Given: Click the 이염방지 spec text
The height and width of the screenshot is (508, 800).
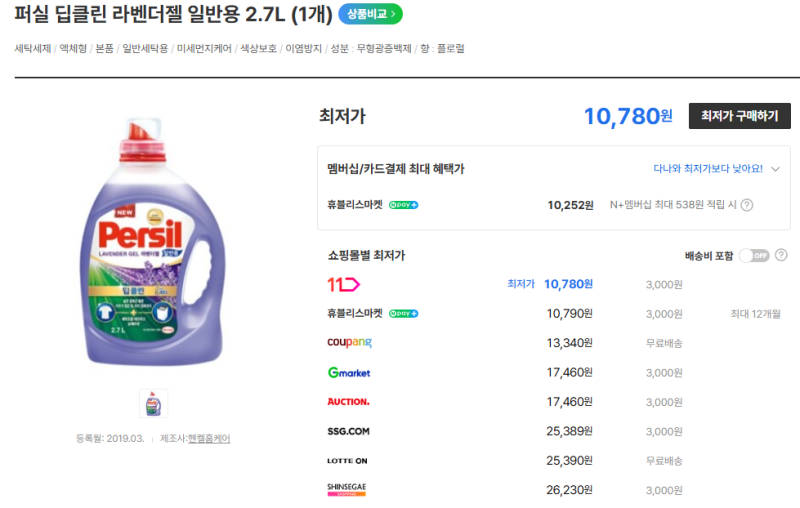Looking at the screenshot, I should point(304,48).
